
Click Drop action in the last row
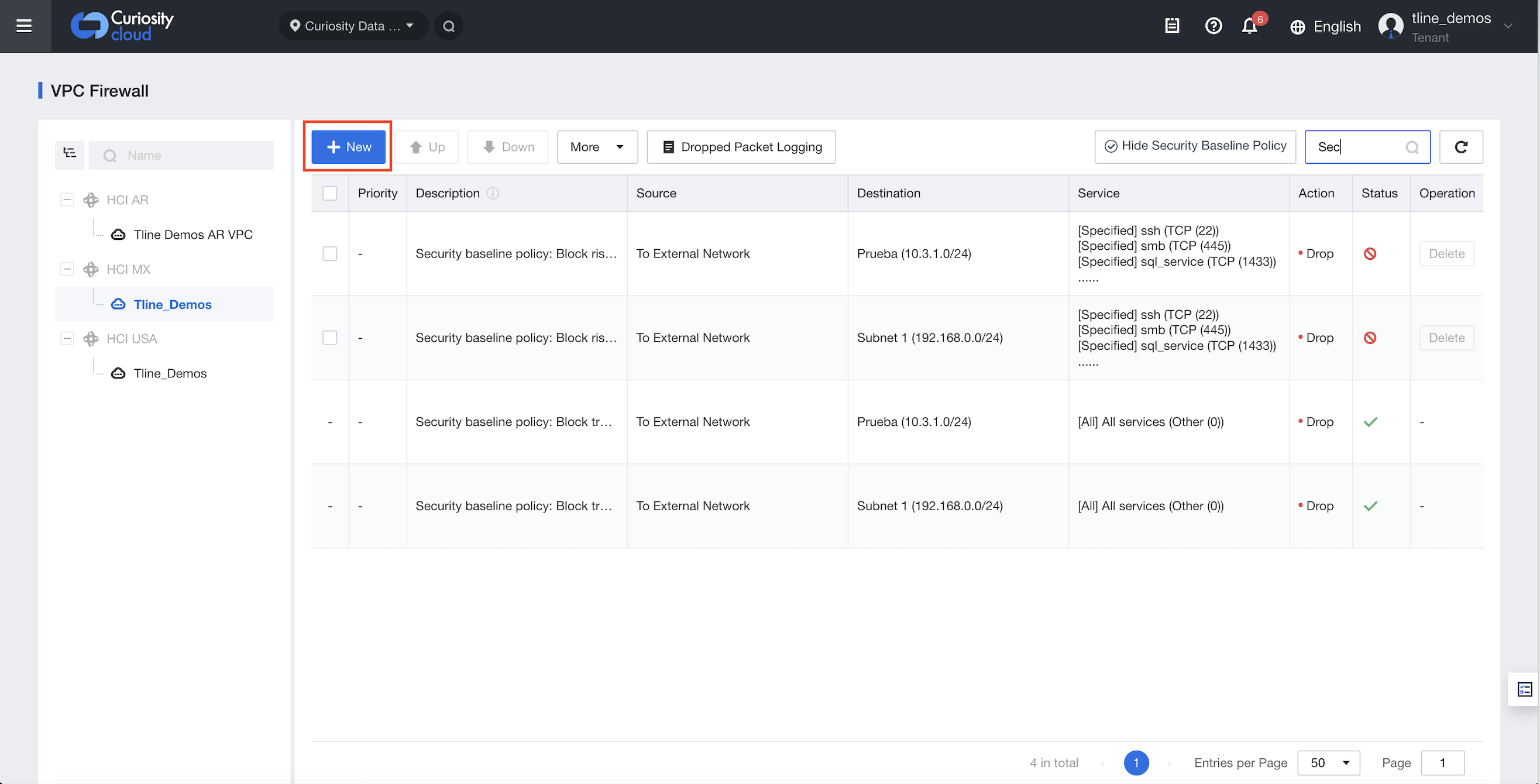click(1316, 506)
